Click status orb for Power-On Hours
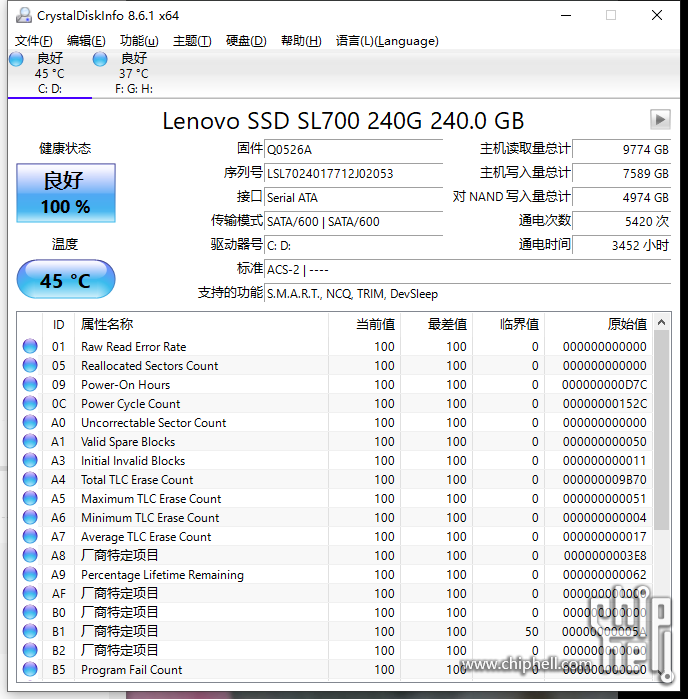The width and height of the screenshot is (688, 699). [30, 384]
